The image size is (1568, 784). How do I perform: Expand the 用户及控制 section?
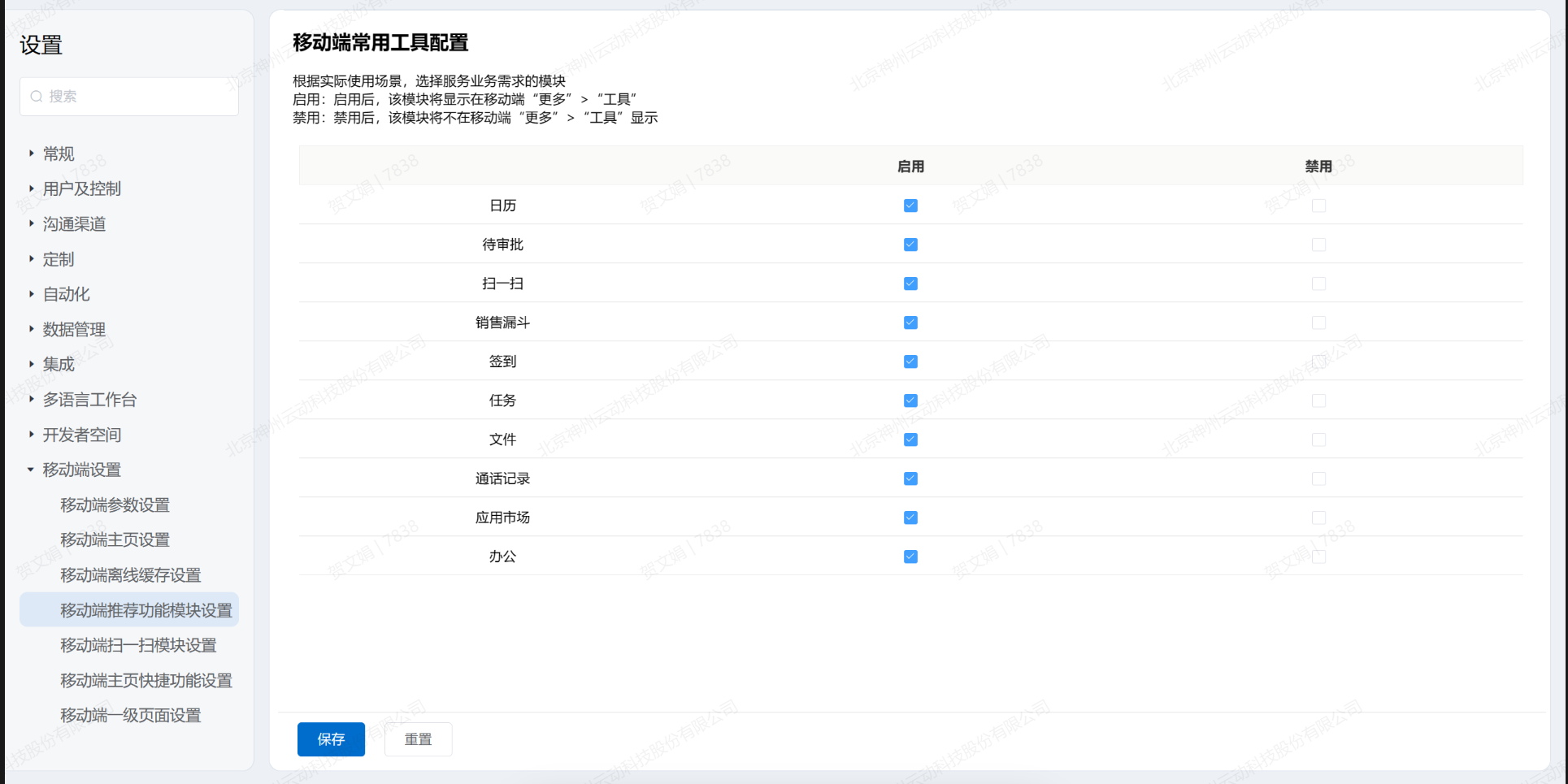point(81,188)
